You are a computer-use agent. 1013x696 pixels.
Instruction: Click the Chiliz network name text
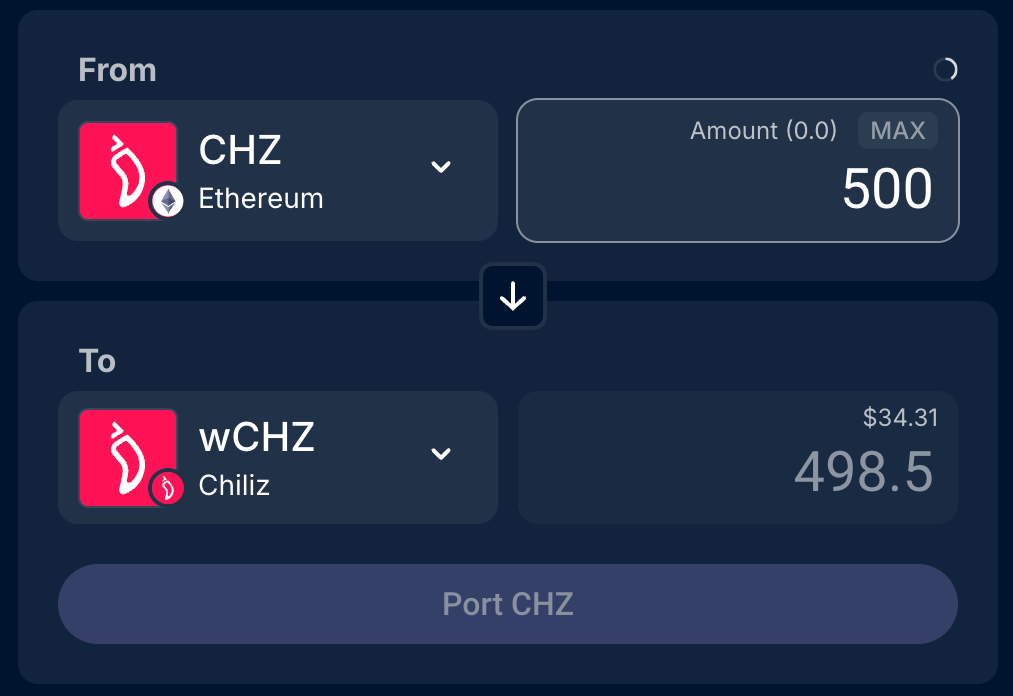[x=234, y=486]
